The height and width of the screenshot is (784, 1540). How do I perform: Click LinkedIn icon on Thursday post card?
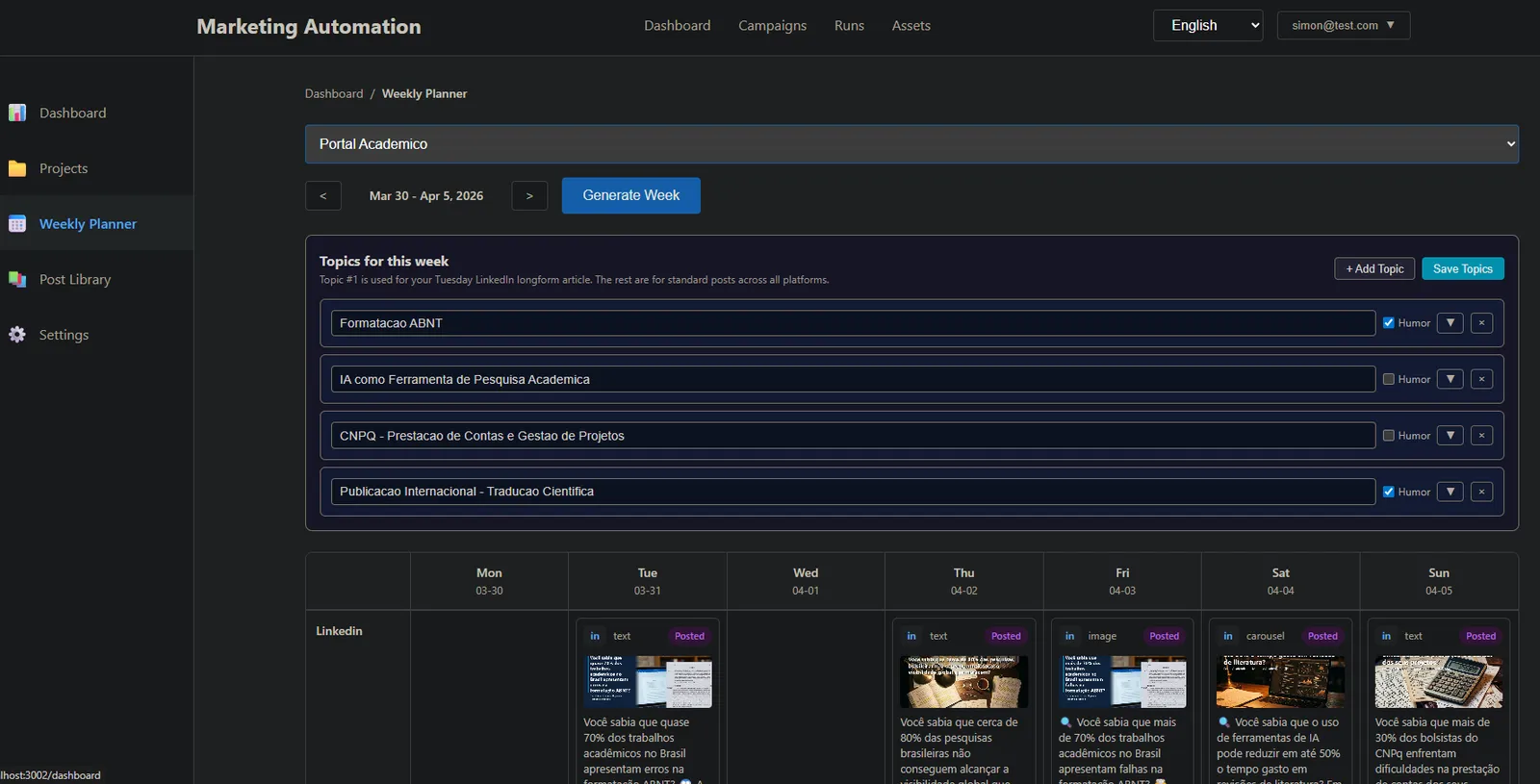[911, 636]
